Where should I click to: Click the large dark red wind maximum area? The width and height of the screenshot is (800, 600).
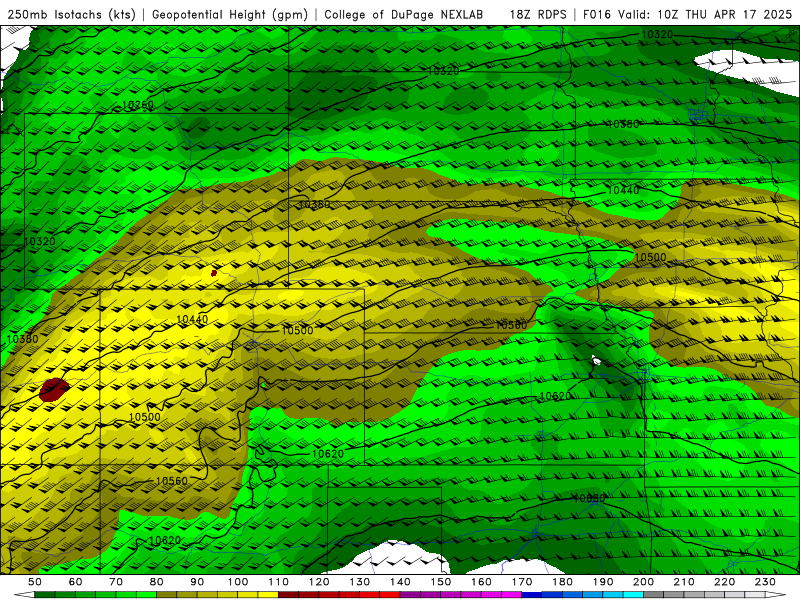[54, 390]
